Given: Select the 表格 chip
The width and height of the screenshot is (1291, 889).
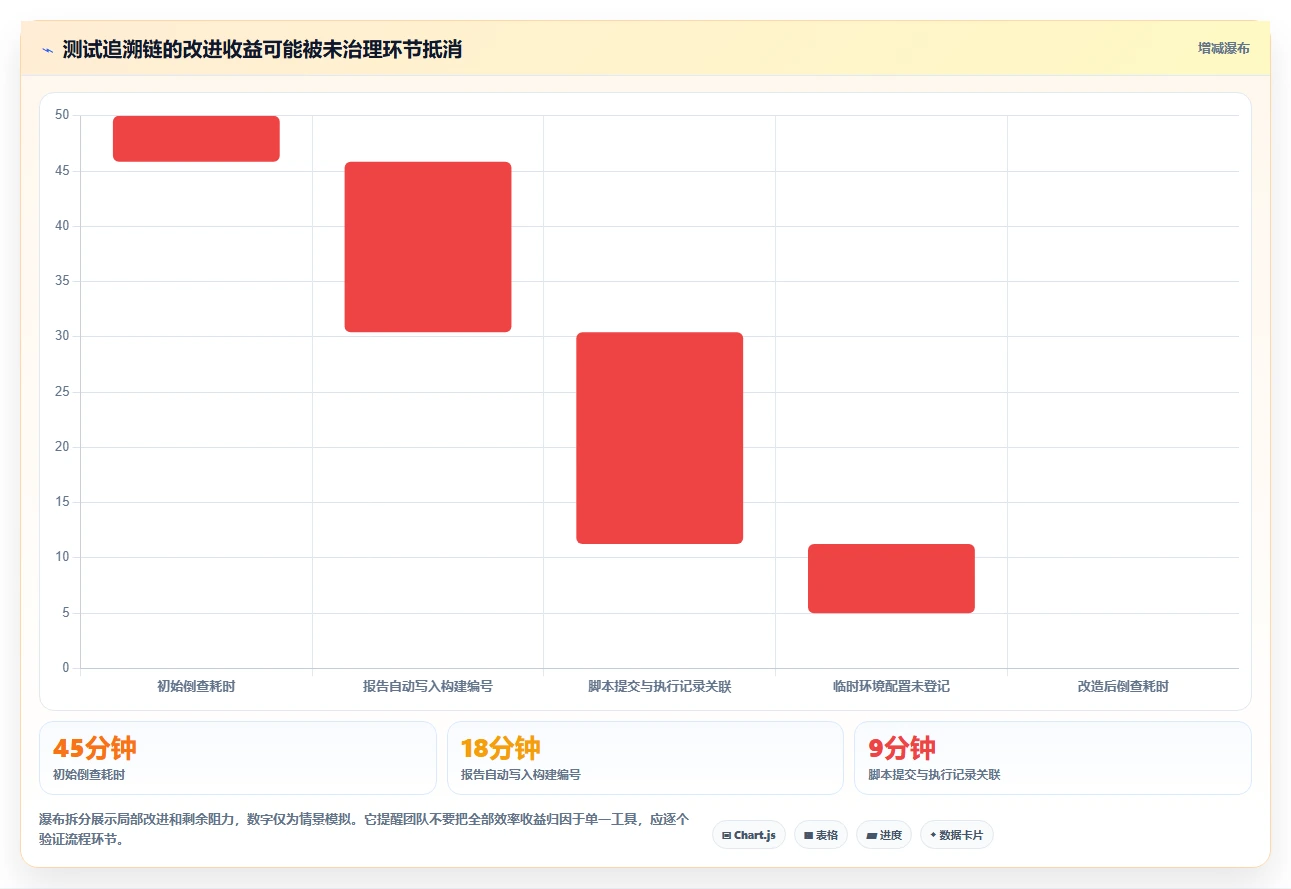Looking at the screenshot, I should pyautogui.click(x=820, y=835).
